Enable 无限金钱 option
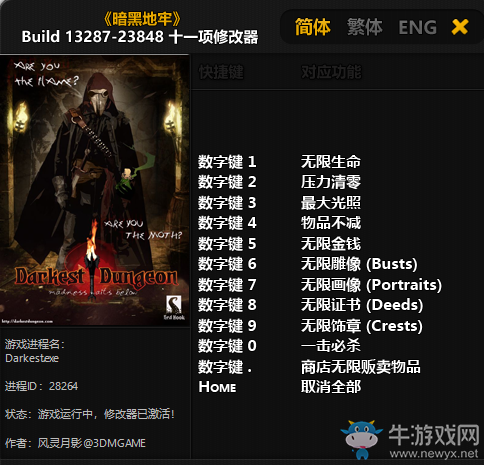Image resolution: width=484 pixels, height=465 pixels. (x=331, y=243)
